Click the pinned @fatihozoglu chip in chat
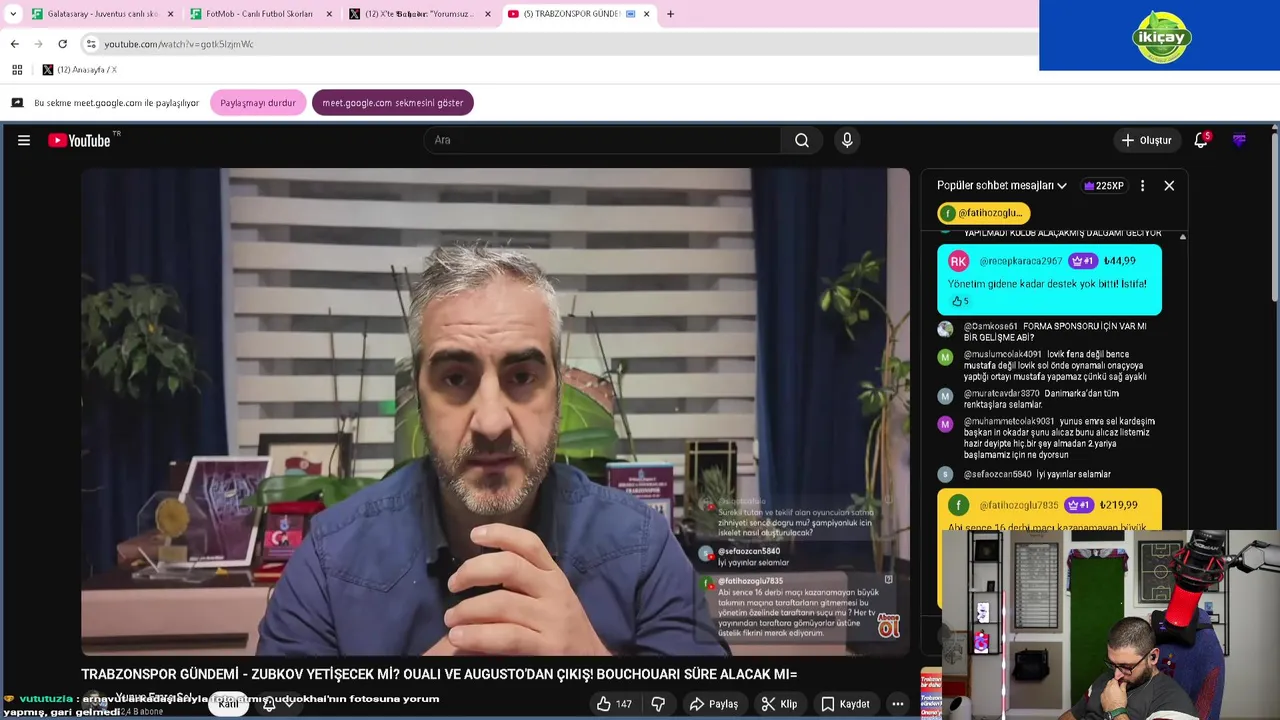The height and width of the screenshot is (720, 1280). (984, 213)
